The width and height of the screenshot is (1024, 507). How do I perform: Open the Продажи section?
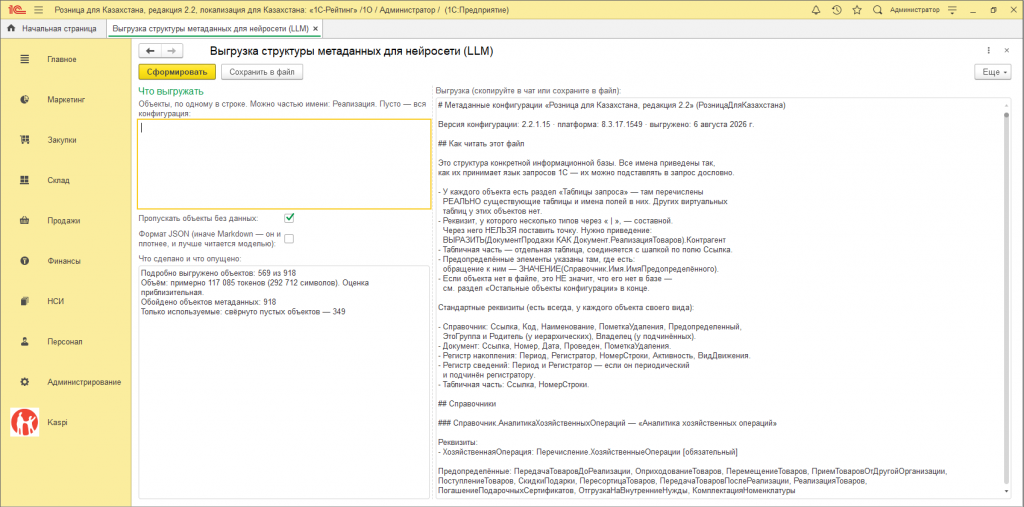pos(63,221)
